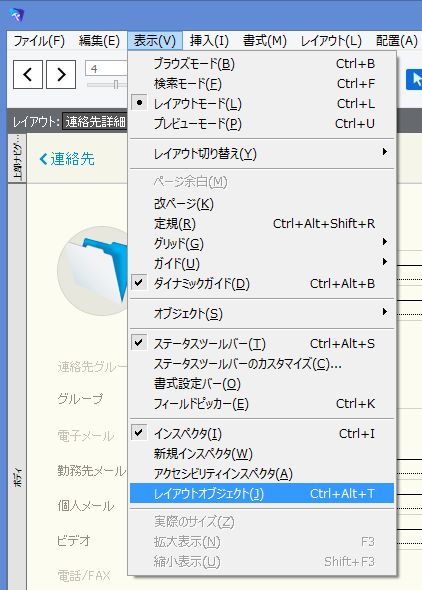The height and width of the screenshot is (590, 422).
Task: Open 書式(M) menu
Action: coord(264,41)
